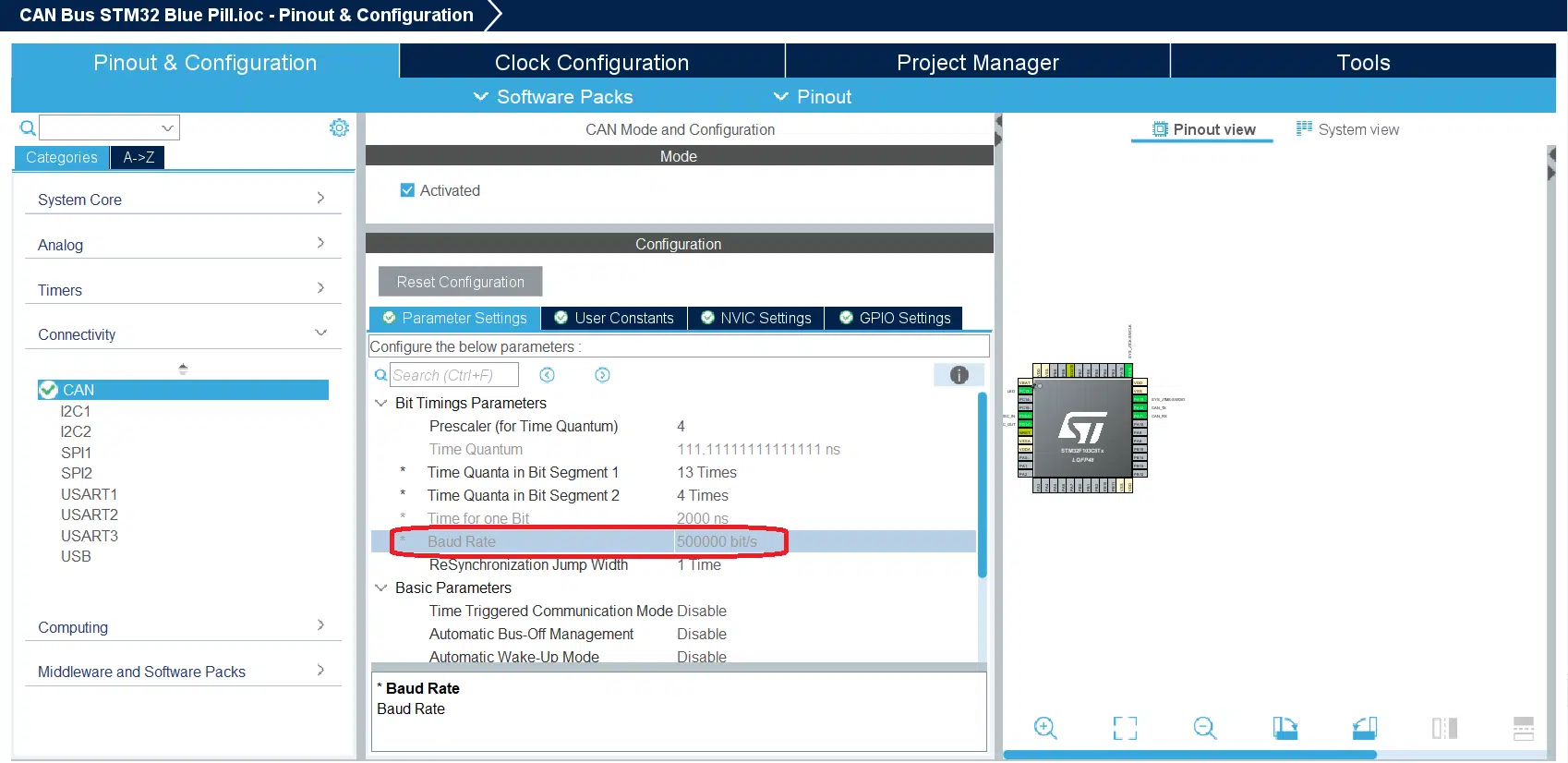Screen dimensions: 1568x763
Task: Switch to the Project Manager tab
Action: coord(978,62)
